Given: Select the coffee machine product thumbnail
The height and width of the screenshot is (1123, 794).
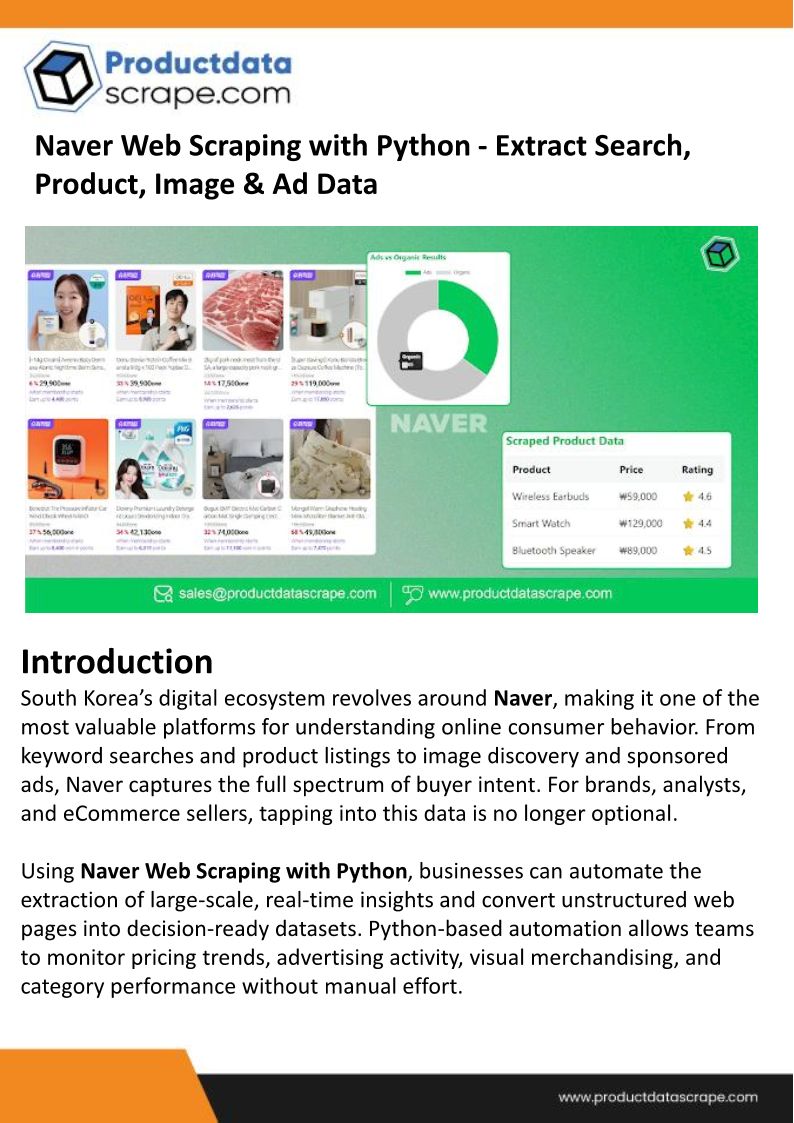Looking at the screenshot, I should 329,310.
